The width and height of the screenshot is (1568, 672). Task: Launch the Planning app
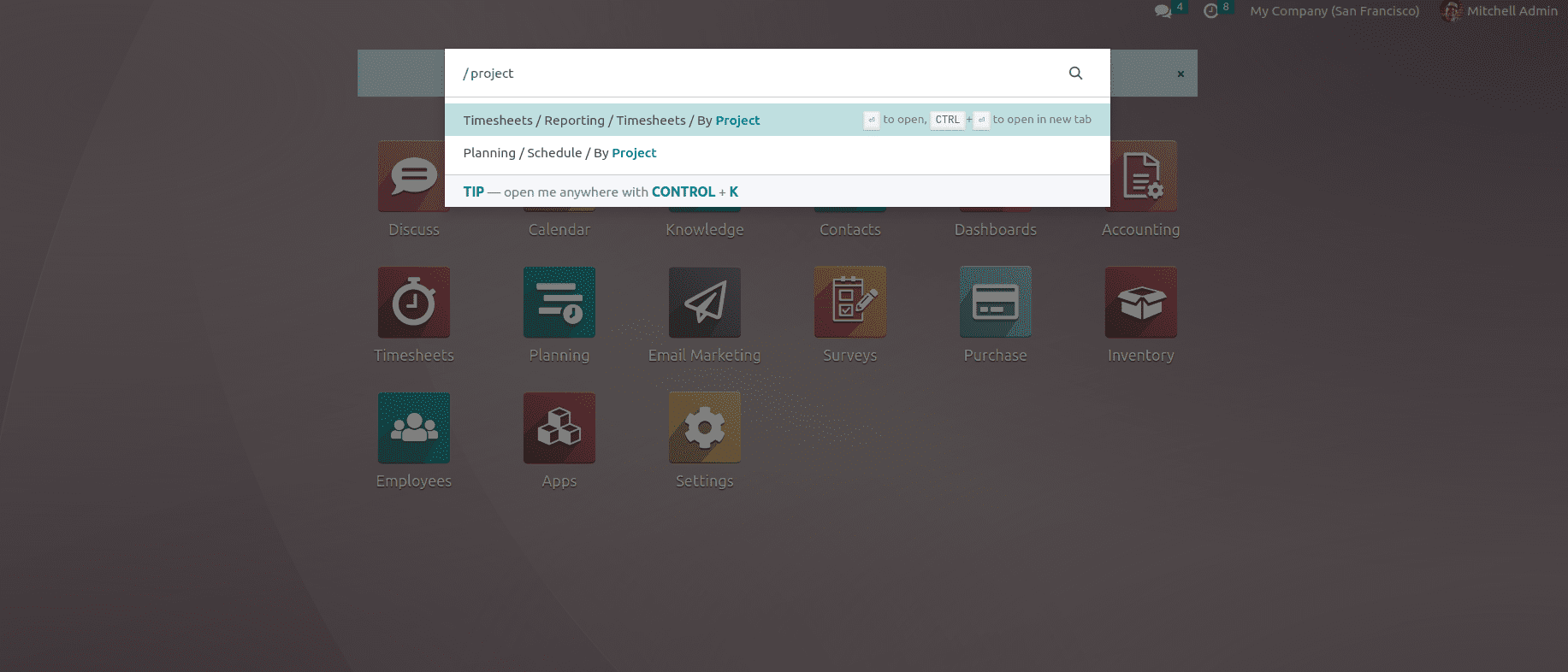[559, 302]
